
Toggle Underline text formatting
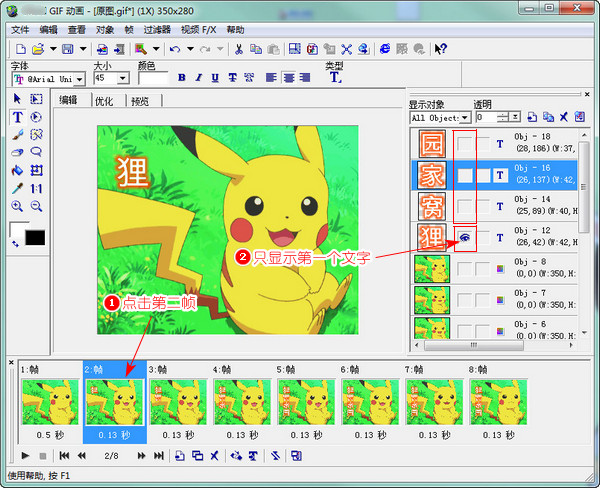215,78
